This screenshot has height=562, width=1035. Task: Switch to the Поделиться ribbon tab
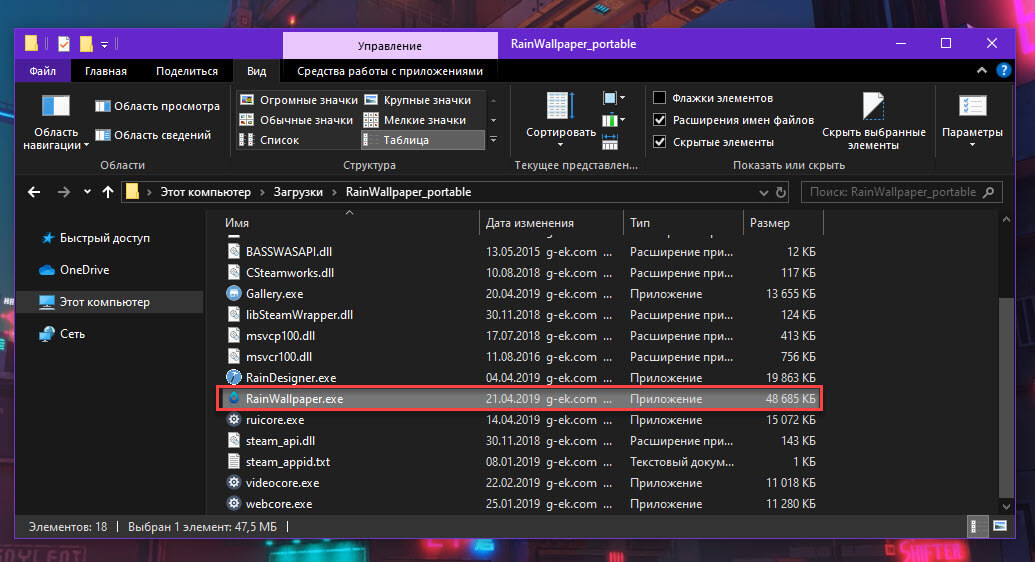coord(187,71)
